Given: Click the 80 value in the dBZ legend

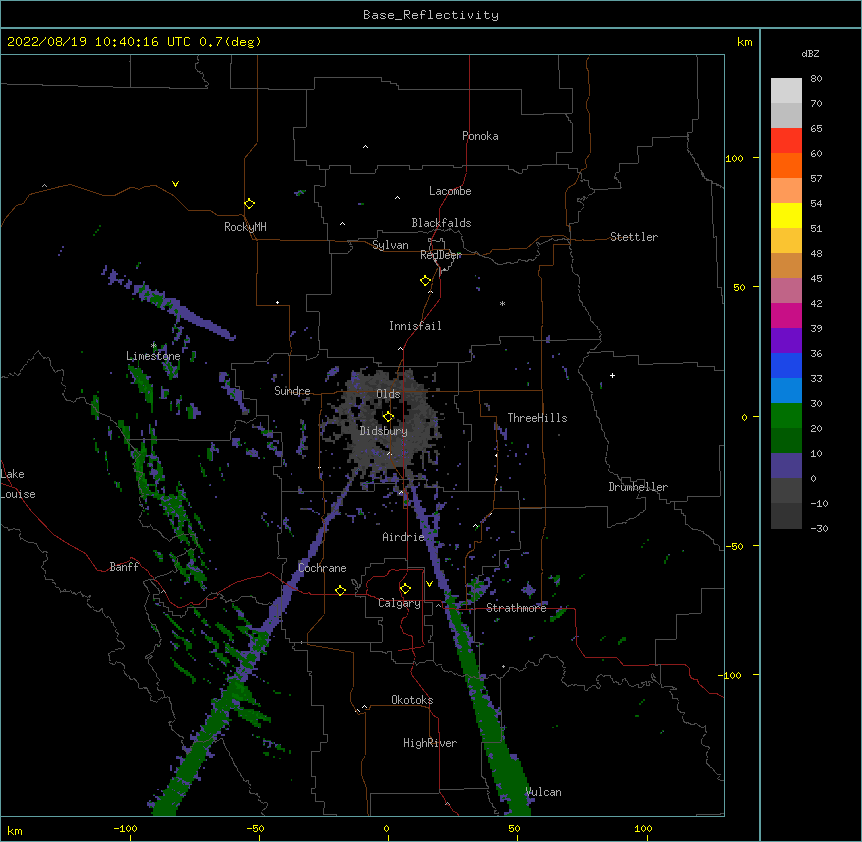Looking at the screenshot, I should pyautogui.click(x=816, y=79).
